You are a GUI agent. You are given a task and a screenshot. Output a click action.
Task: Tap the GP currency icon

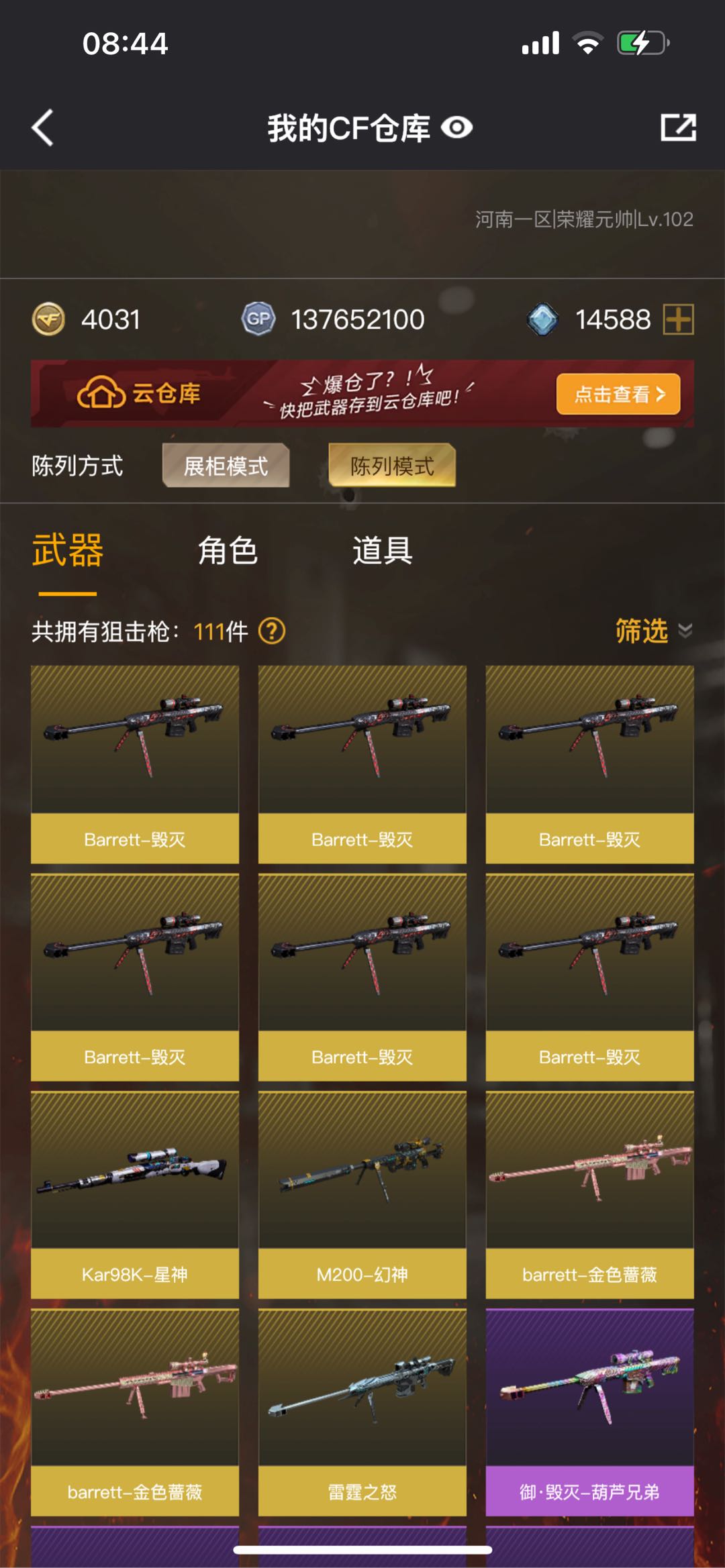(258, 319)
